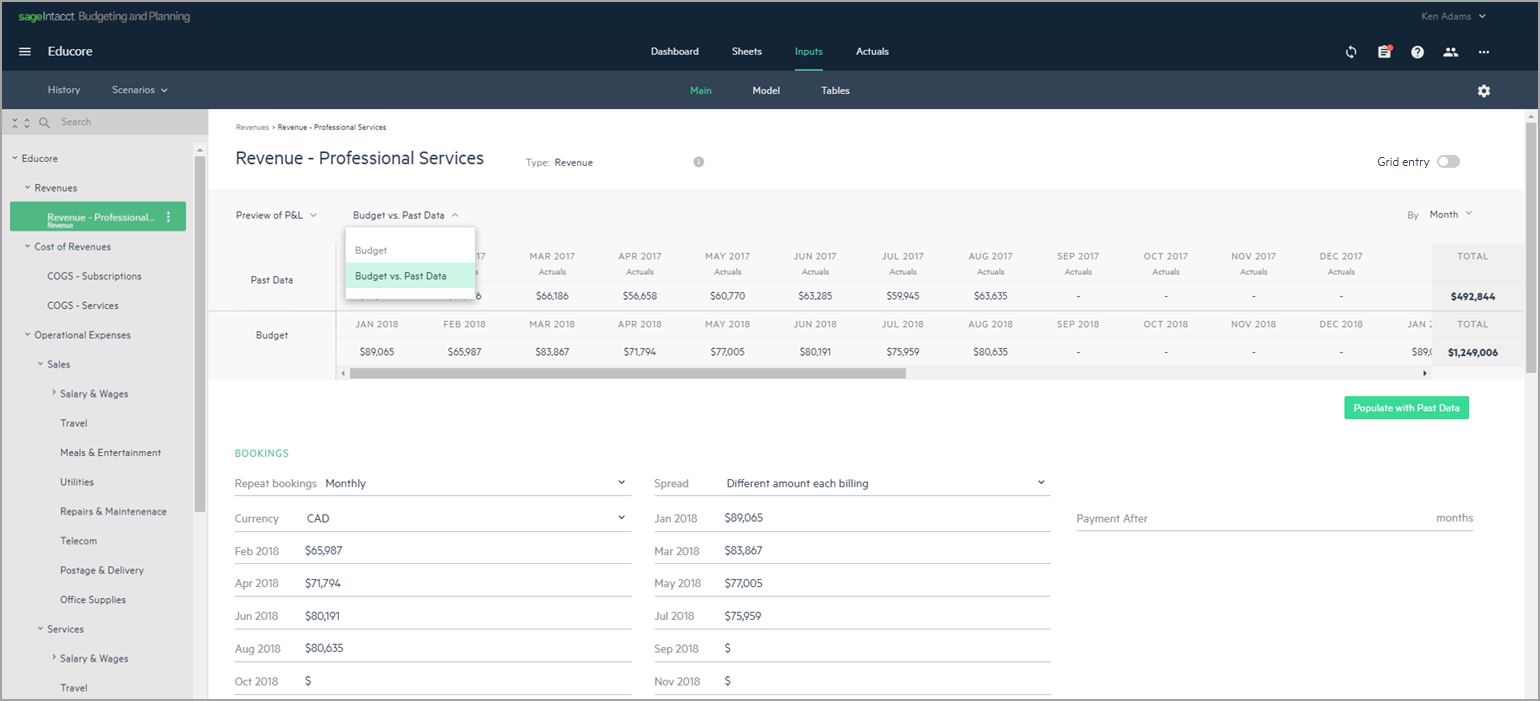Screen dimensions: 1540x701
Task: Select COGS - Subscriptions in tree
Action: (94, 276)
